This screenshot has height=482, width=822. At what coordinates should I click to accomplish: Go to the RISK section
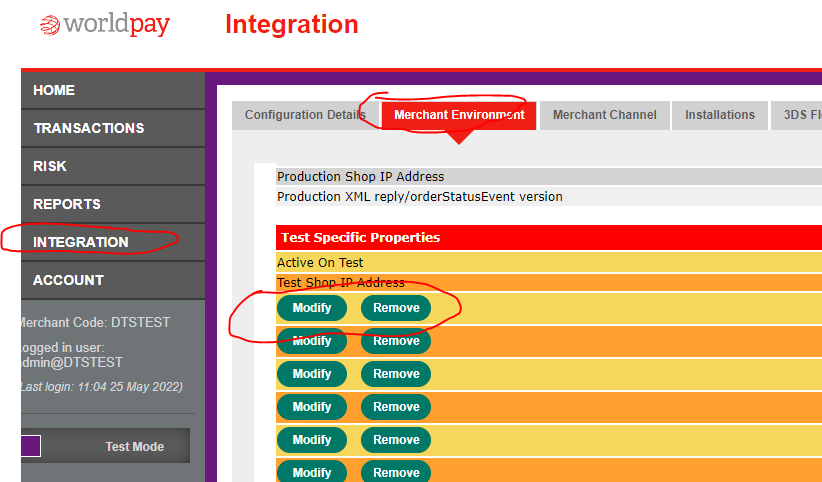(113, 166)
